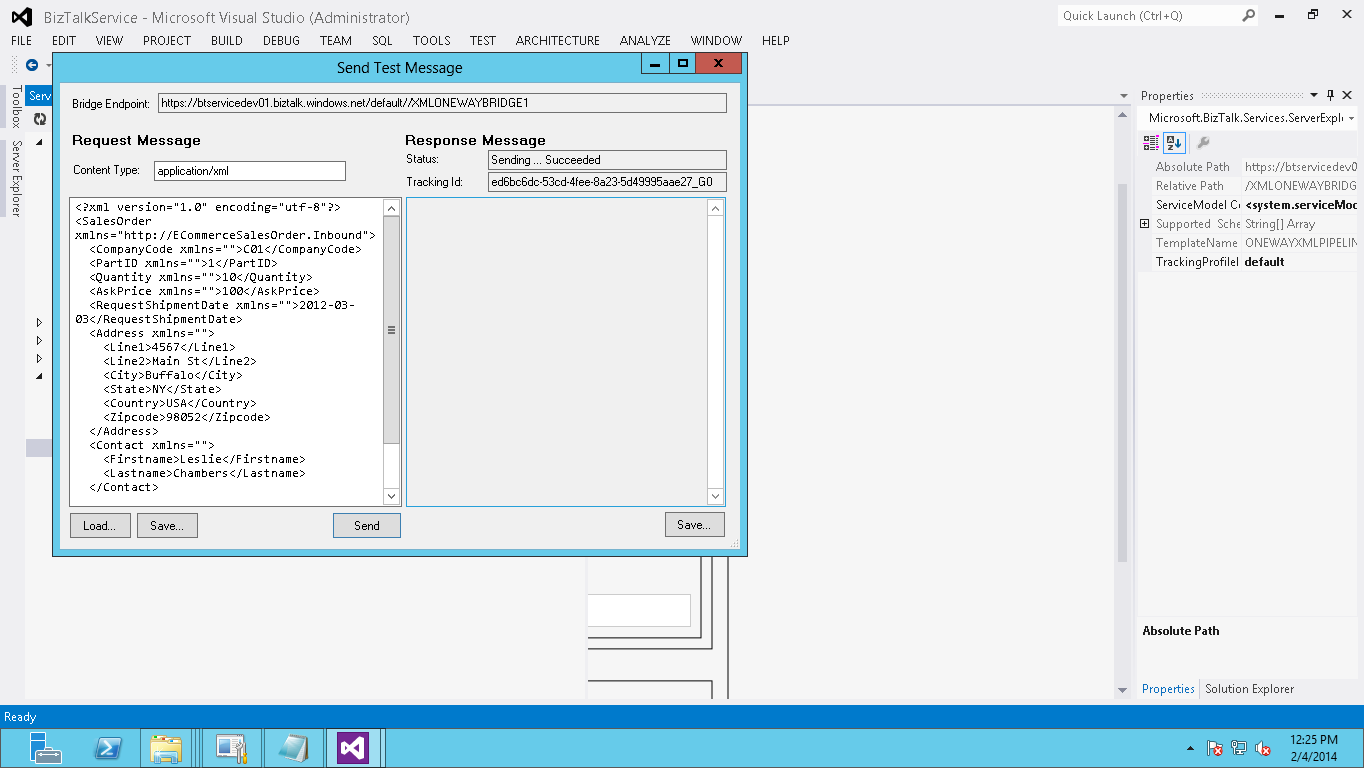Open the TOOLS menu

[x=432, y=41]
